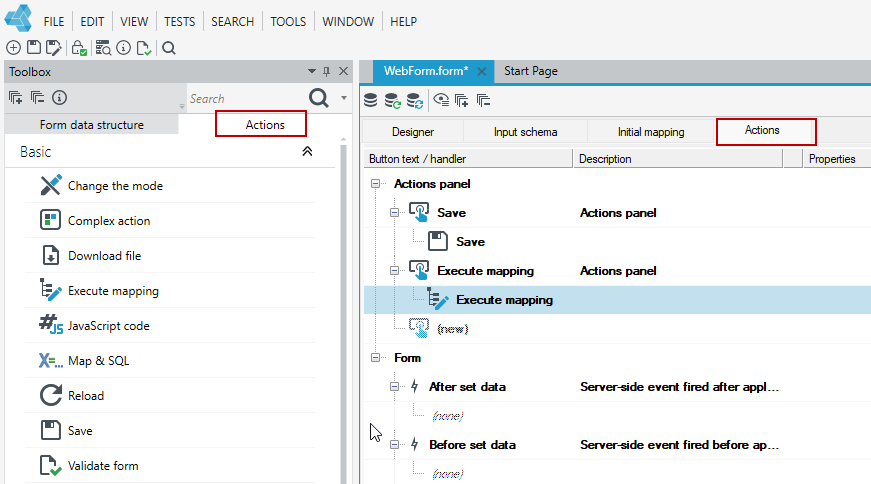Open the VIEW menu
Image resolution: width=871 pixels, height=484 pixels.
(x=134, y=22)
